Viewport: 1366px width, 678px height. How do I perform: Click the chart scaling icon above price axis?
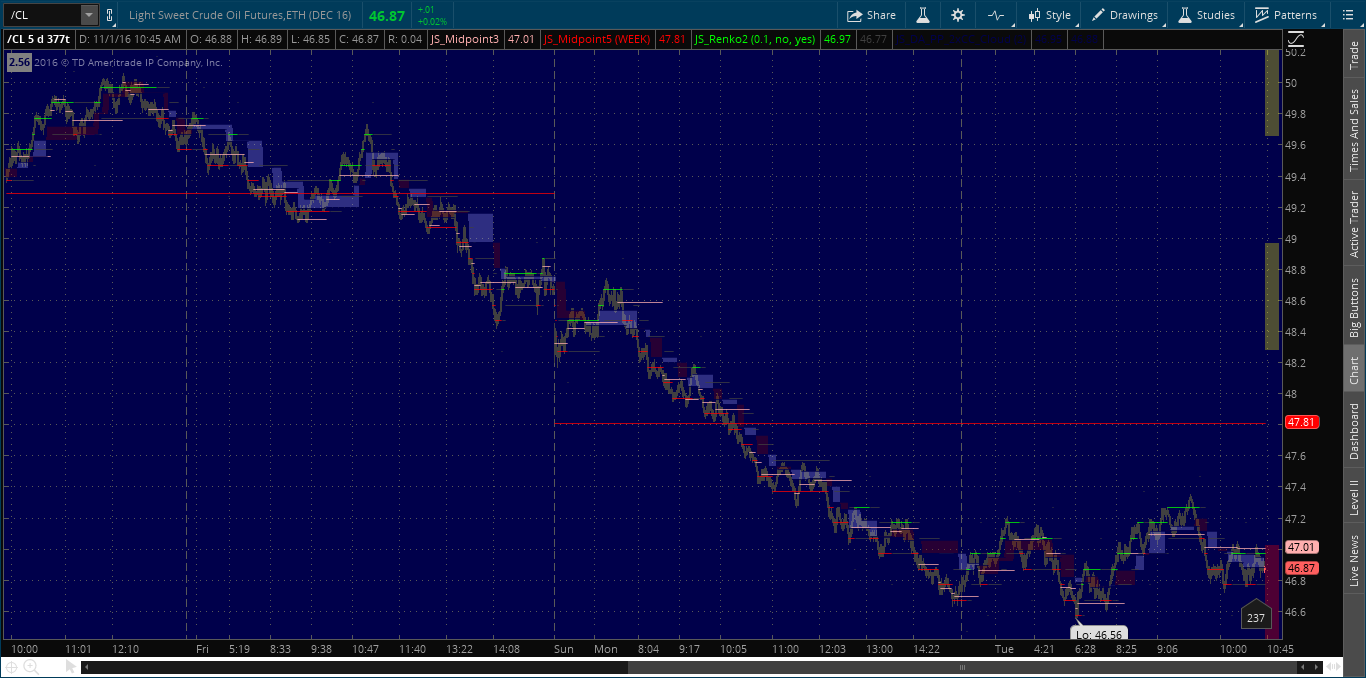tap(1296, 39)
